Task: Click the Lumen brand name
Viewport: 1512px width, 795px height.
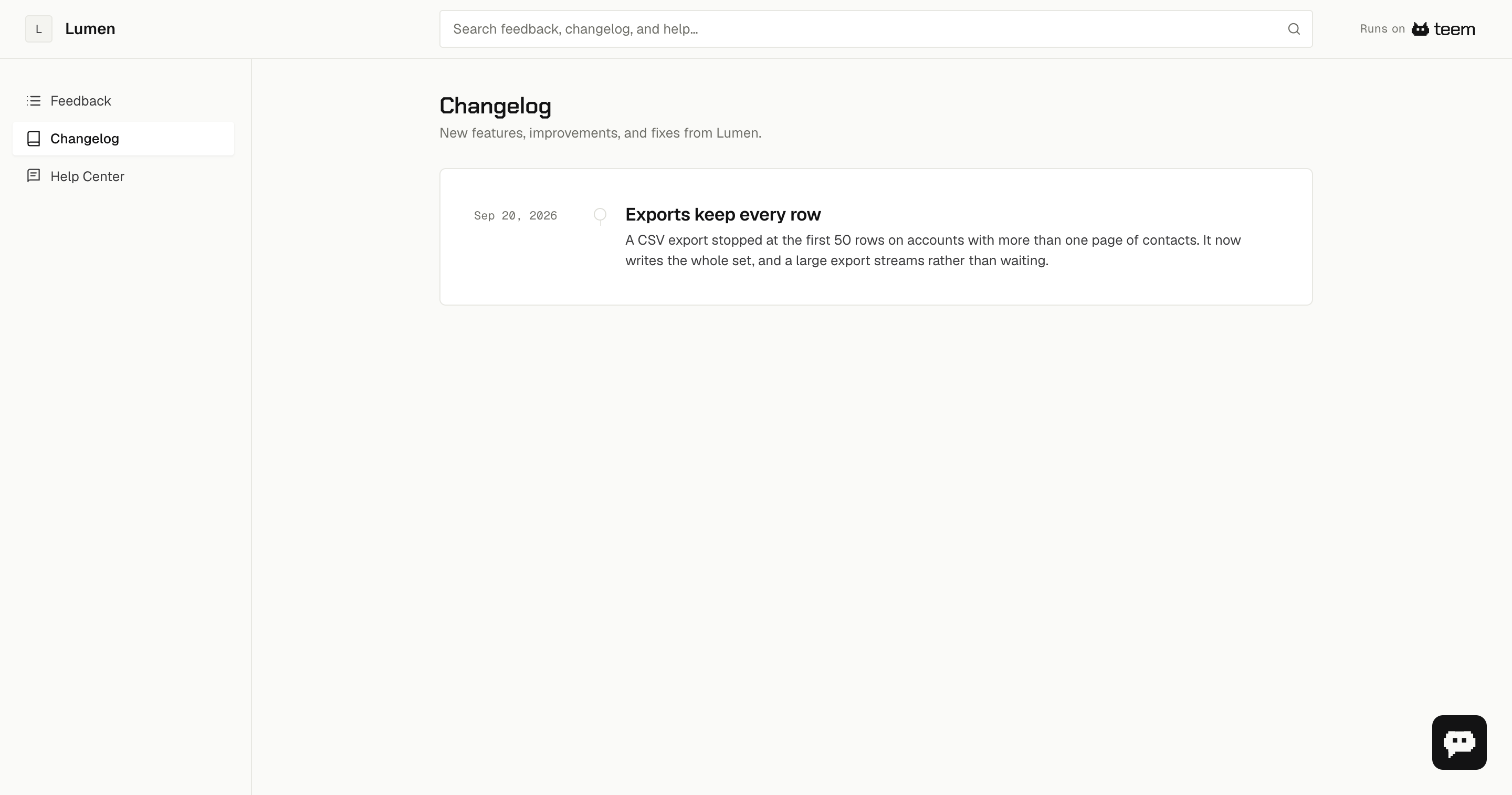Action: 90,29
